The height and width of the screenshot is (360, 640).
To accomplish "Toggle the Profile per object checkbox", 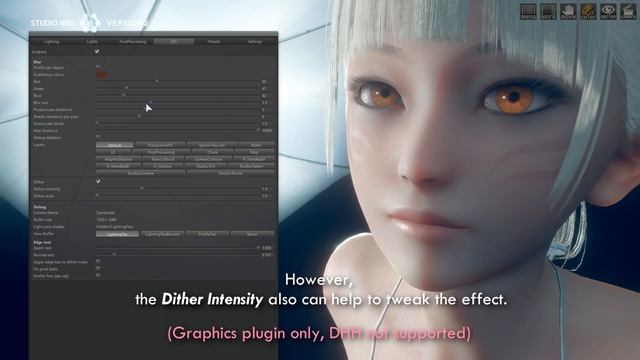I will (x=98, y=67).
